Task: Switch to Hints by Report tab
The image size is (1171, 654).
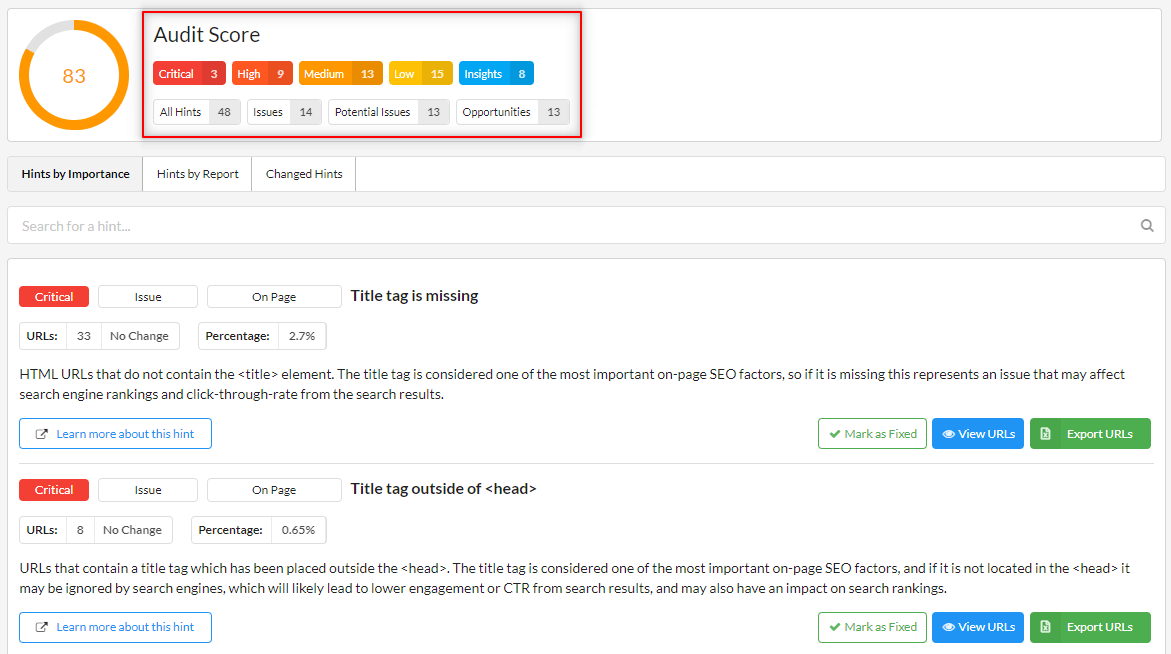Action: click(x=198, y=174)
